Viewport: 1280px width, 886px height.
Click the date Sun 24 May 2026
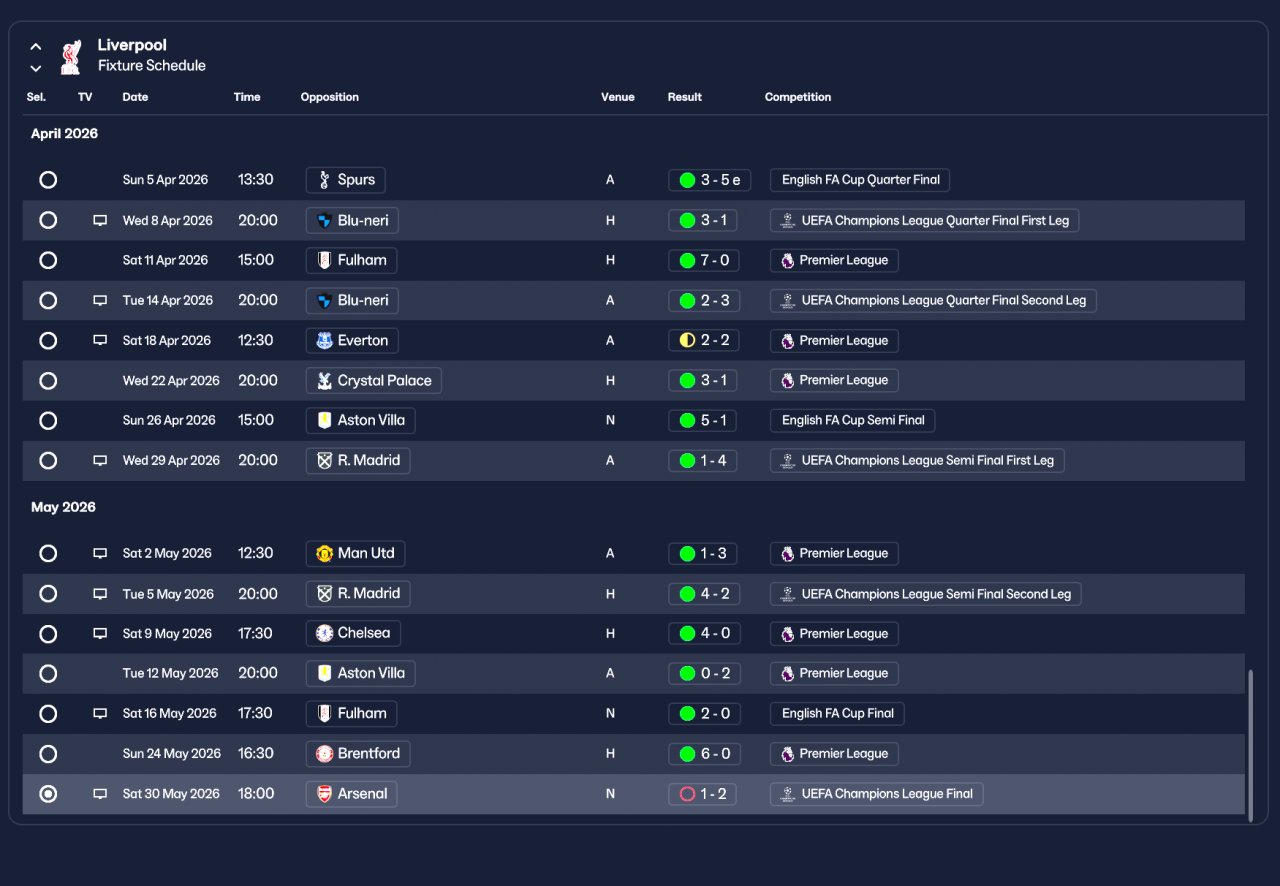click(172, 753)
